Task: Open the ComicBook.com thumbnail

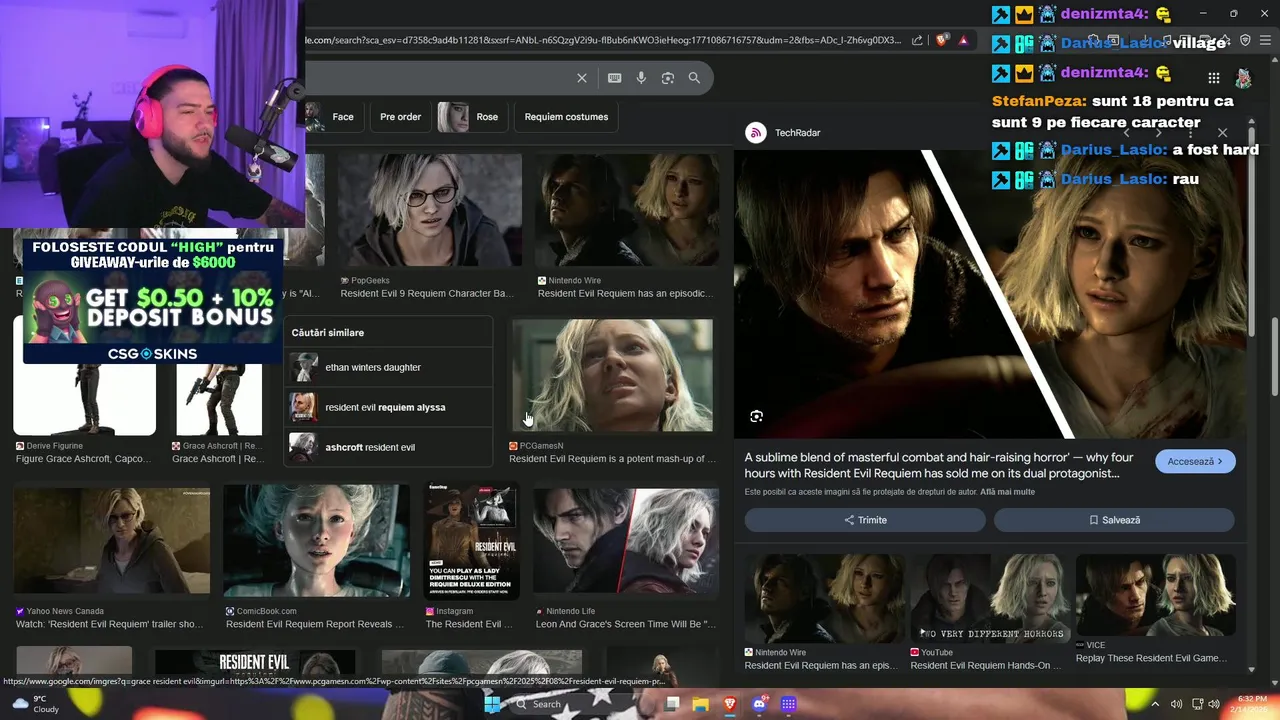Action: [316, 541]
